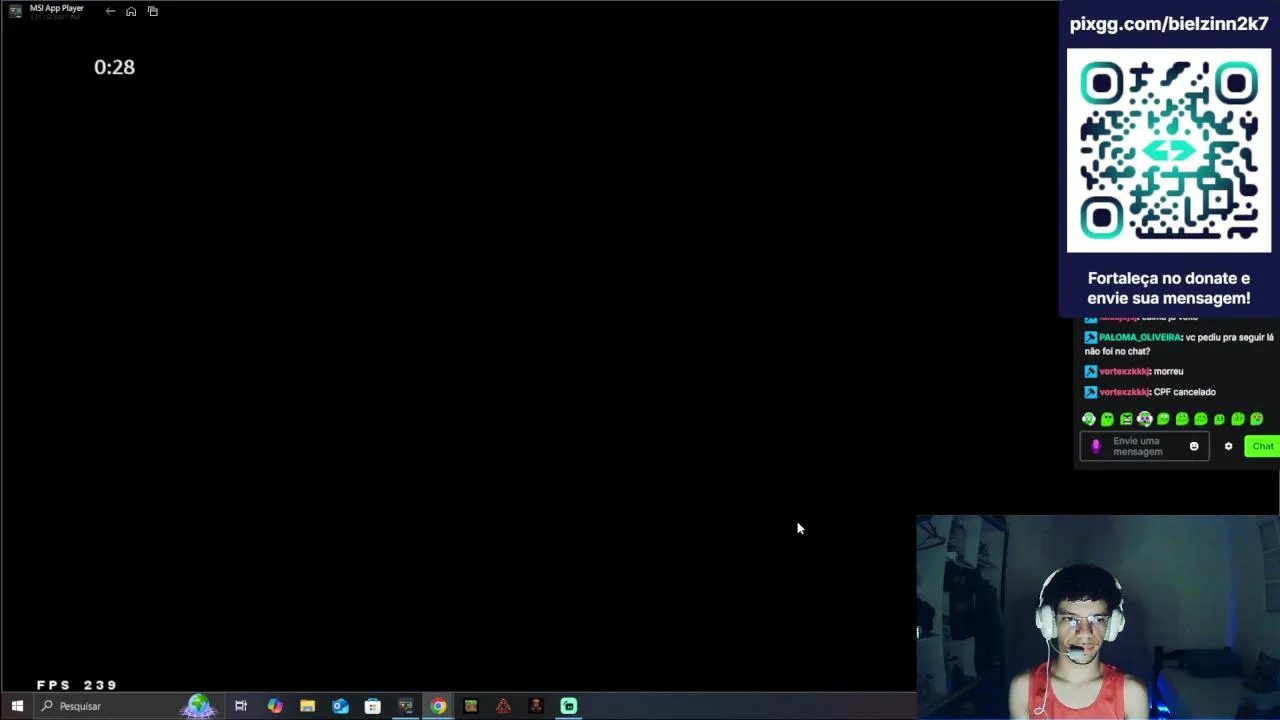This screenshot has width=1280, height=720.
Task: Click moderator badge beside PALOMA_OLIVEIRA
Action: click(1091, 337)
